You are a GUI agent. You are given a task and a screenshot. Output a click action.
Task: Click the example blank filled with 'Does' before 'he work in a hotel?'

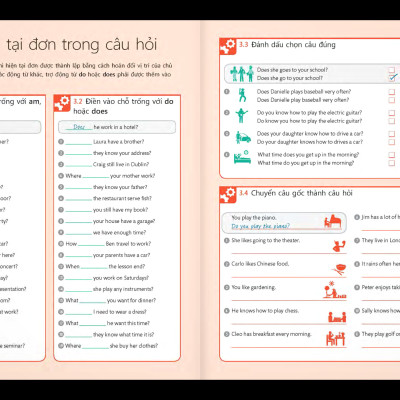point(79,127)
